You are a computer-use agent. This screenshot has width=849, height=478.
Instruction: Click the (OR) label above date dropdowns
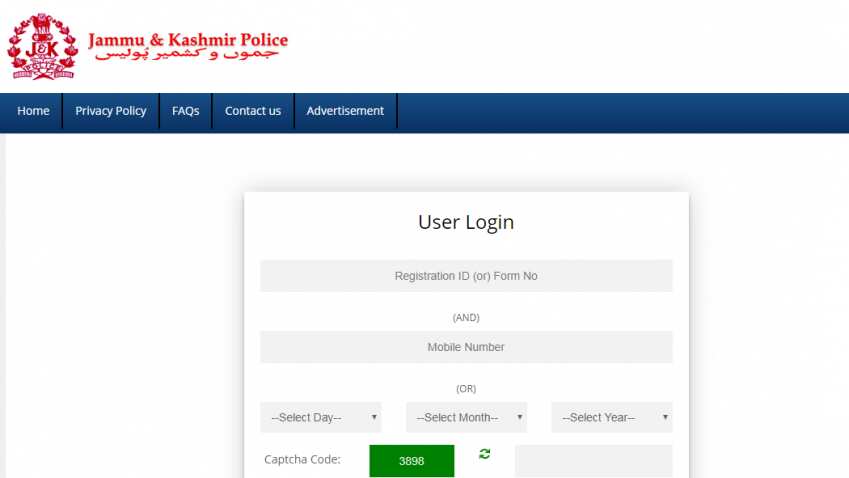tap(466, 388)
